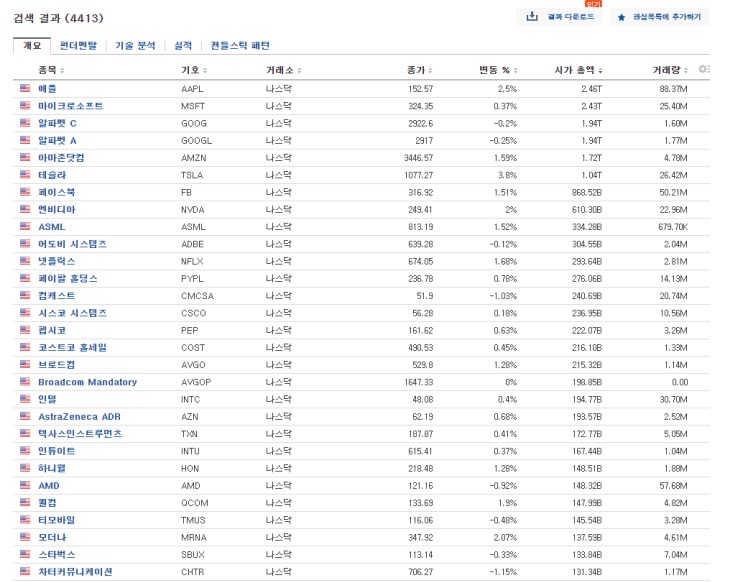Open the 어도비 시스템즈 stock link
The image size is (743, 583).
[x=72, y=244]
